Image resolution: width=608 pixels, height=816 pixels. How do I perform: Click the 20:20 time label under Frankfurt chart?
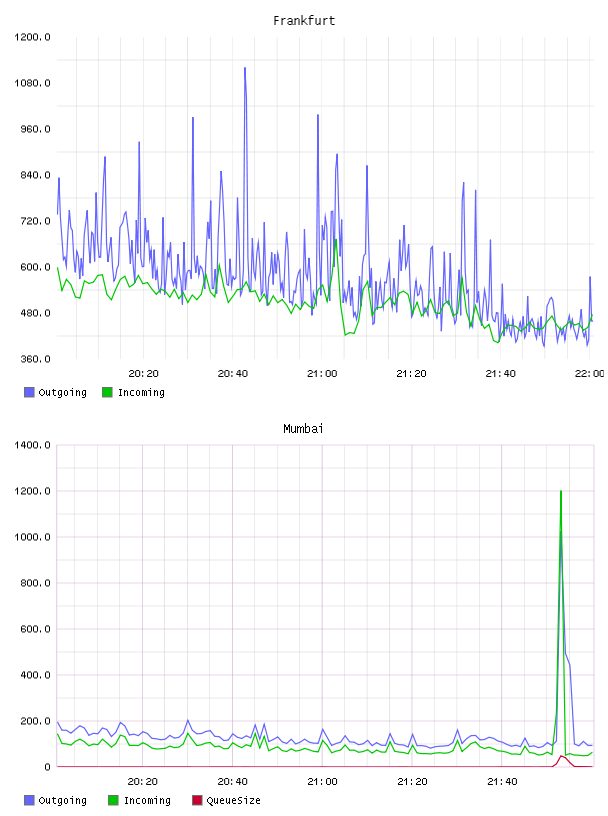(144, 374)
